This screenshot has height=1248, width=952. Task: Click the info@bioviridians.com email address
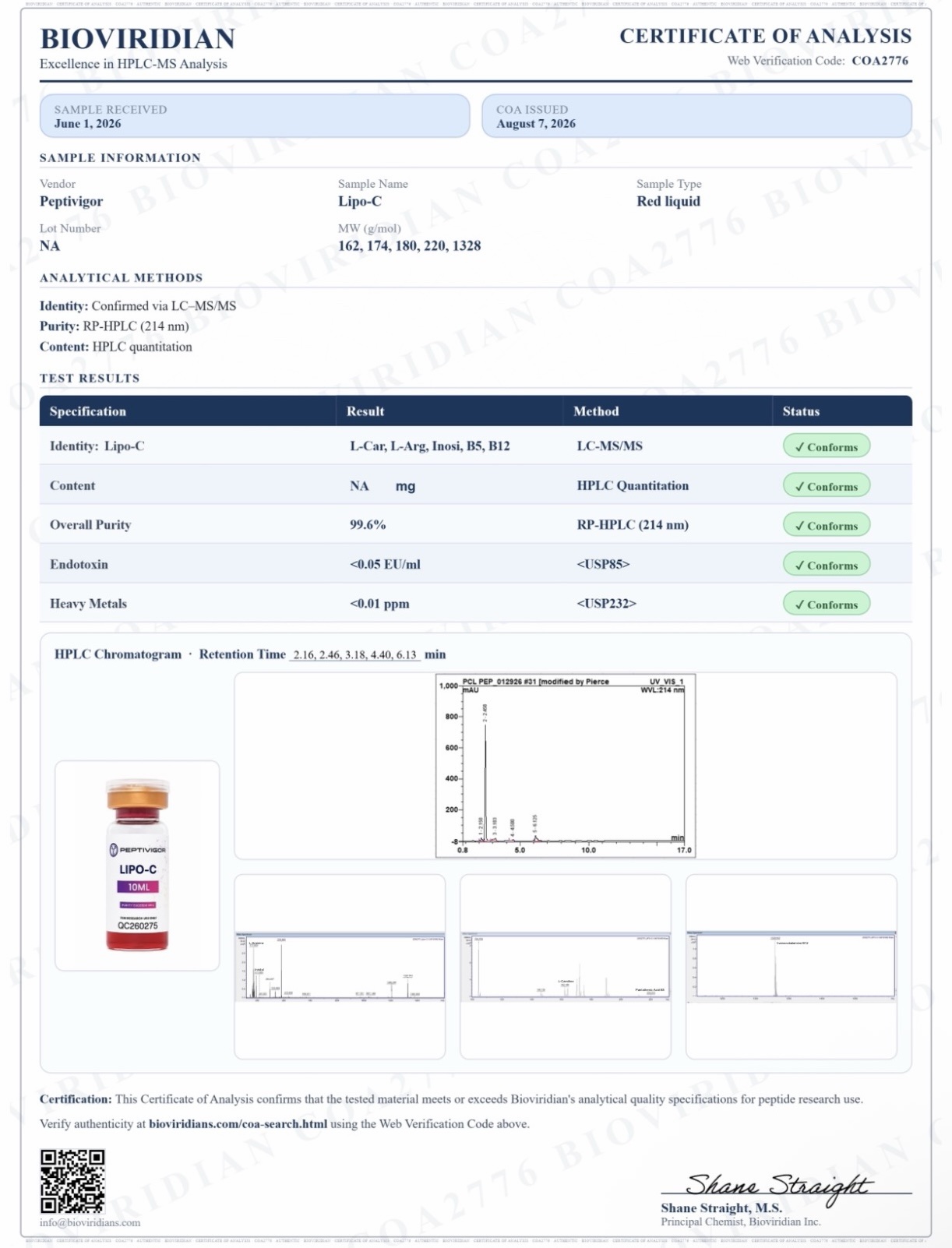point(90,1222)
